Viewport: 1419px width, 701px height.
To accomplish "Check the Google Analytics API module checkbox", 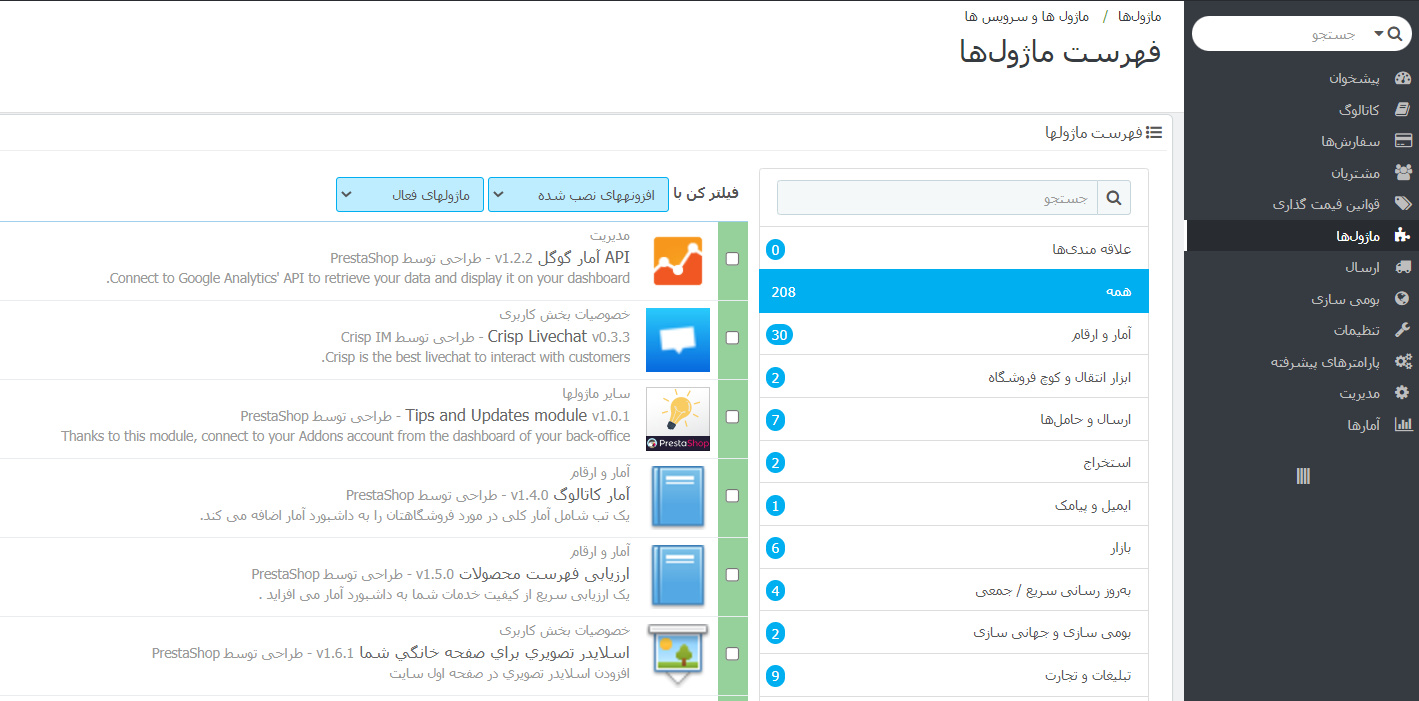I will point(733,259).
